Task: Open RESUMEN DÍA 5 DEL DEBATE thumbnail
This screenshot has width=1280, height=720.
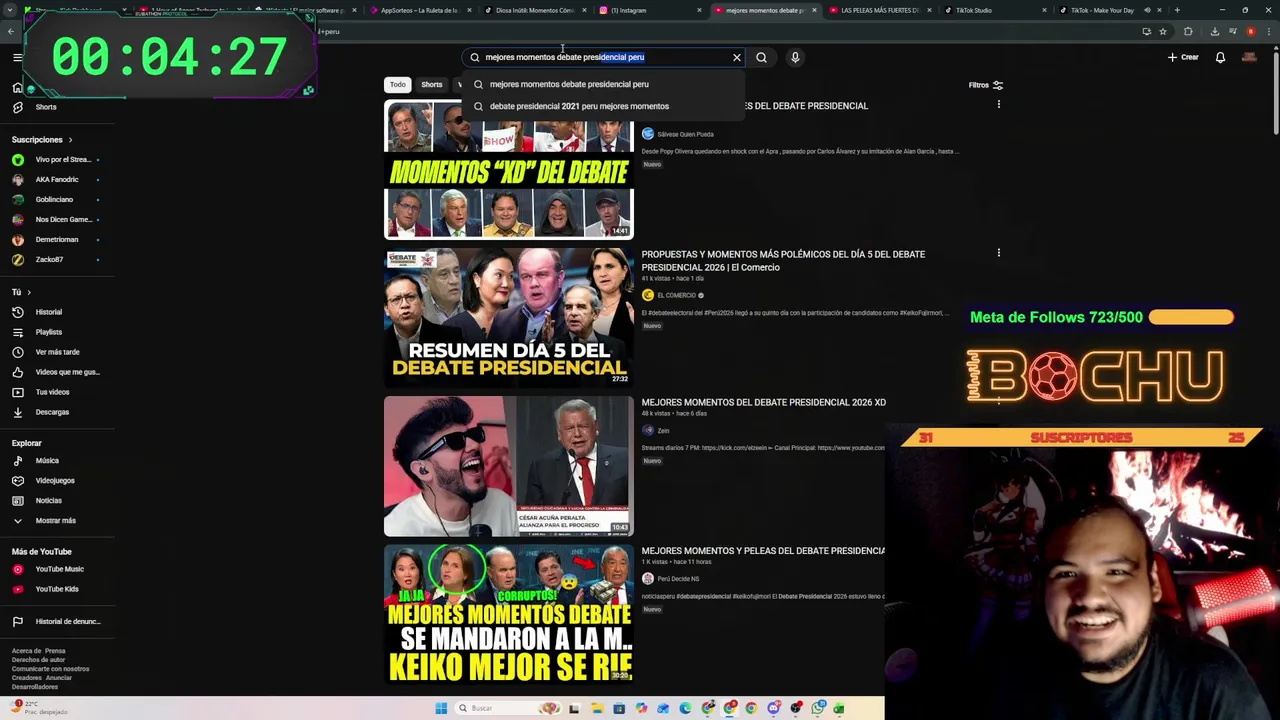Action: click(x=509, y=317)
